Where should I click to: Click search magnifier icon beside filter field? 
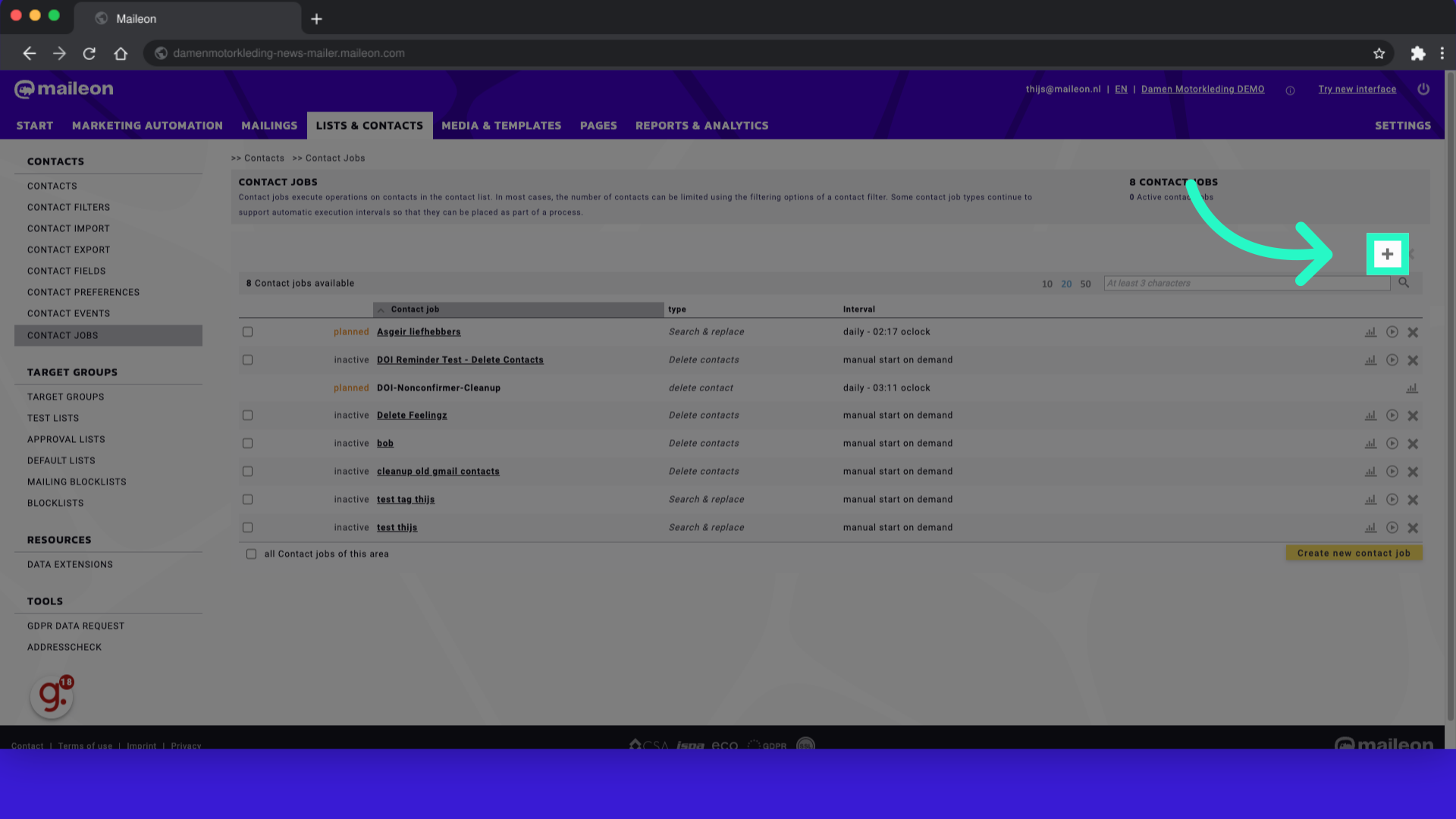pyautogui.click(x=1404, y=283)
